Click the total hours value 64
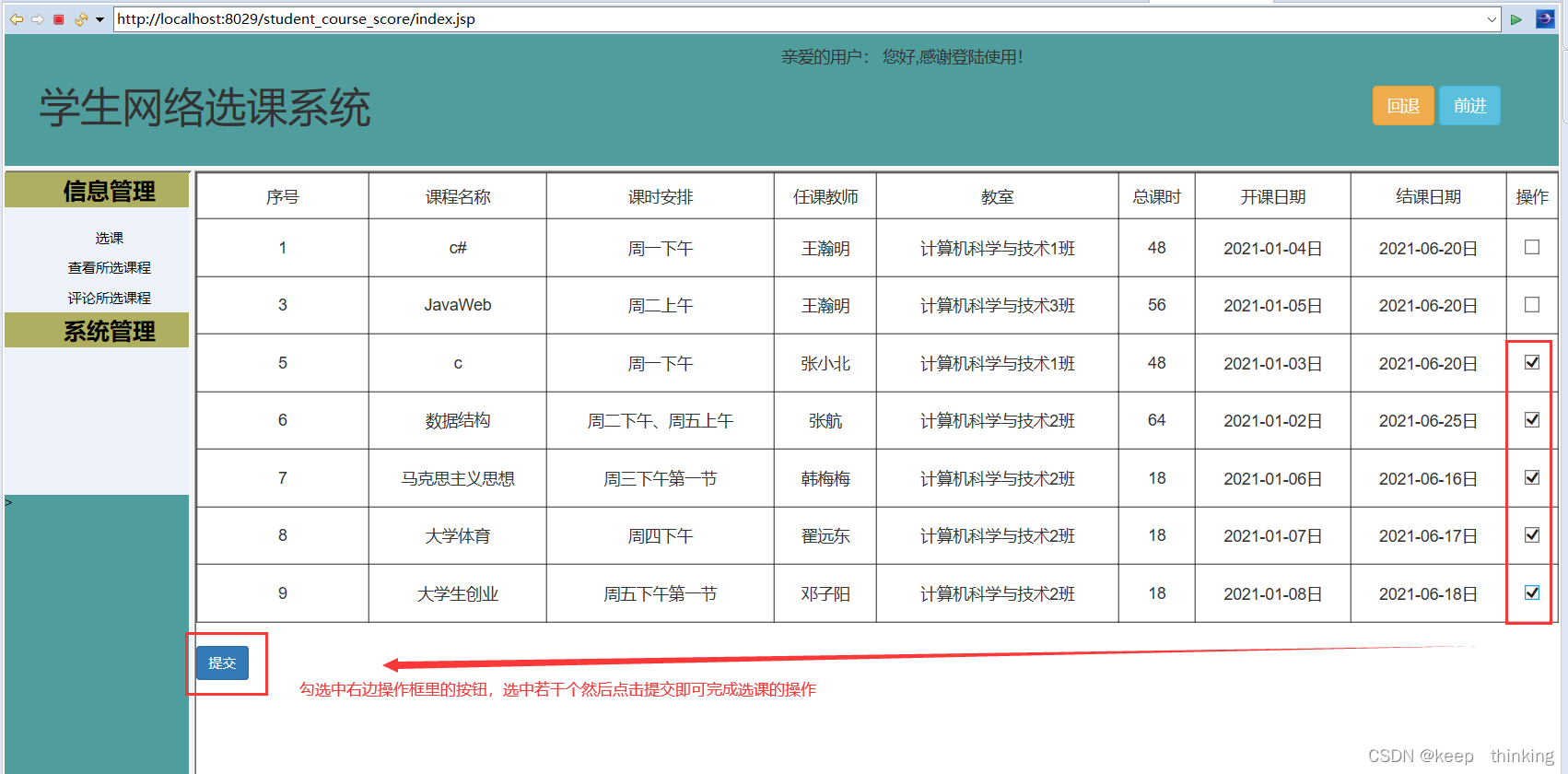The width and height of the screenshot is (1568, 774). (1157, 420)
